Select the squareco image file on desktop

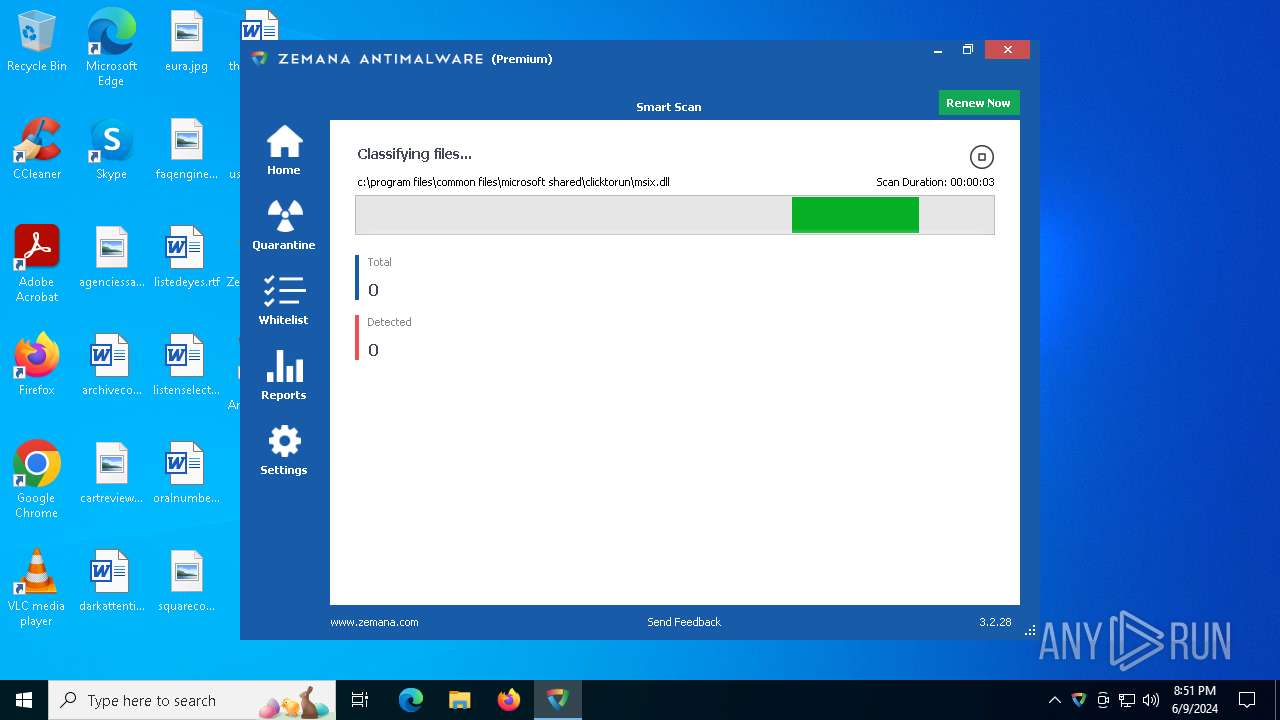[x=186, y=582]
